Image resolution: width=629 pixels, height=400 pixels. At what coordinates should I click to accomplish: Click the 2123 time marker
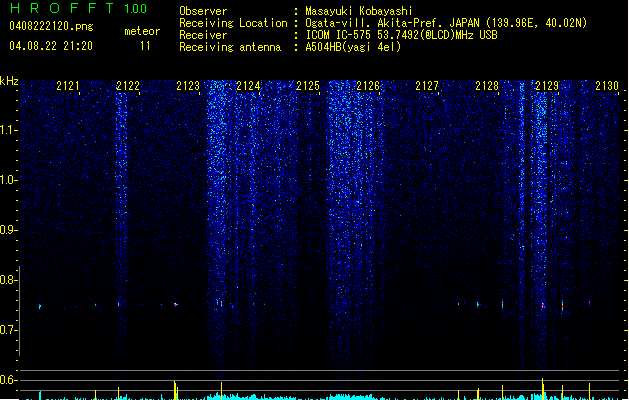click(x=188, y=86)
